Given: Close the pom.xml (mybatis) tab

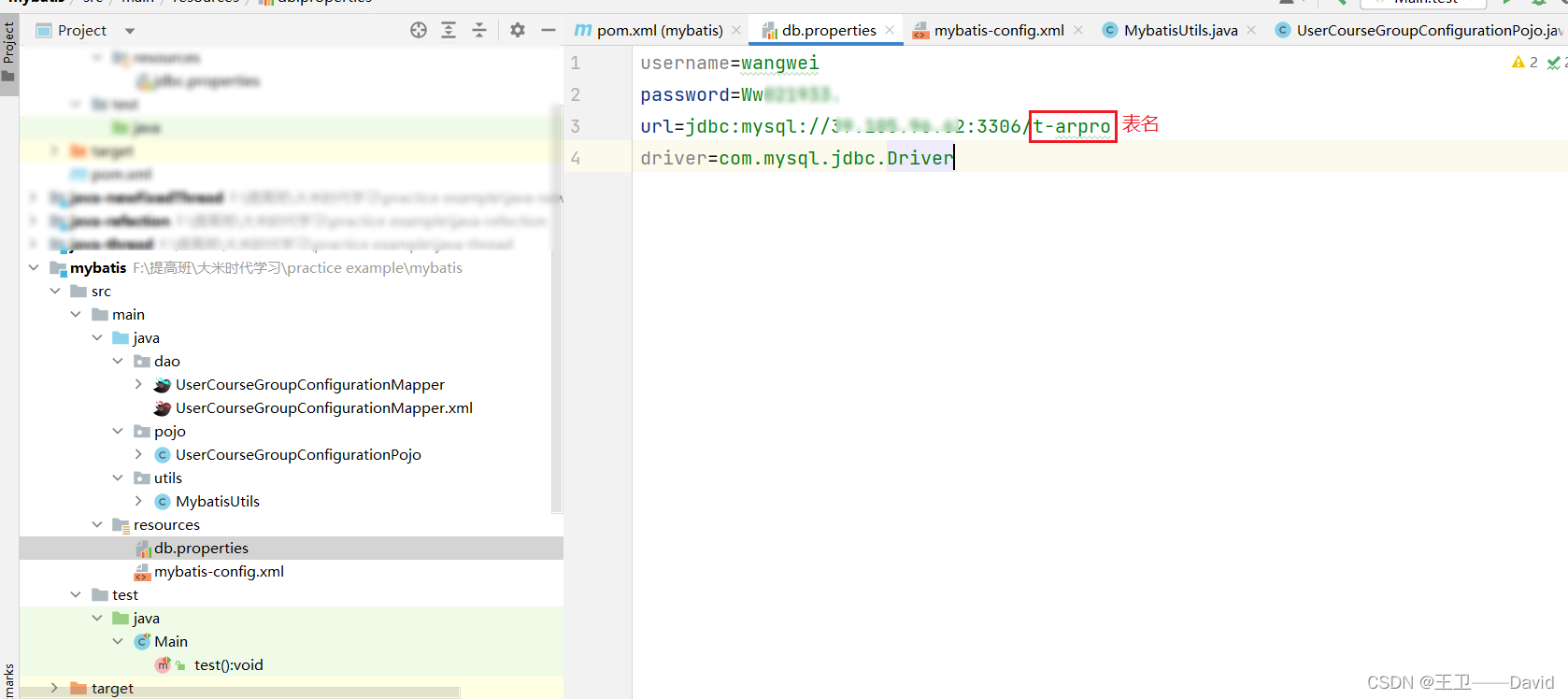Looking at the screenshot, I should [x=736, y=30].
